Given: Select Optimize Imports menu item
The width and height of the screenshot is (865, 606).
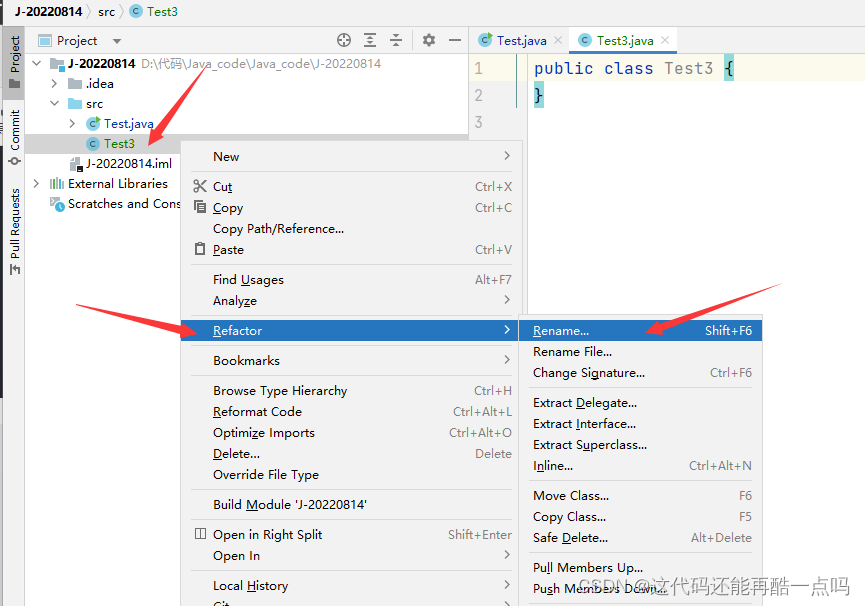Looking at the screenshot, I should 351,432.
